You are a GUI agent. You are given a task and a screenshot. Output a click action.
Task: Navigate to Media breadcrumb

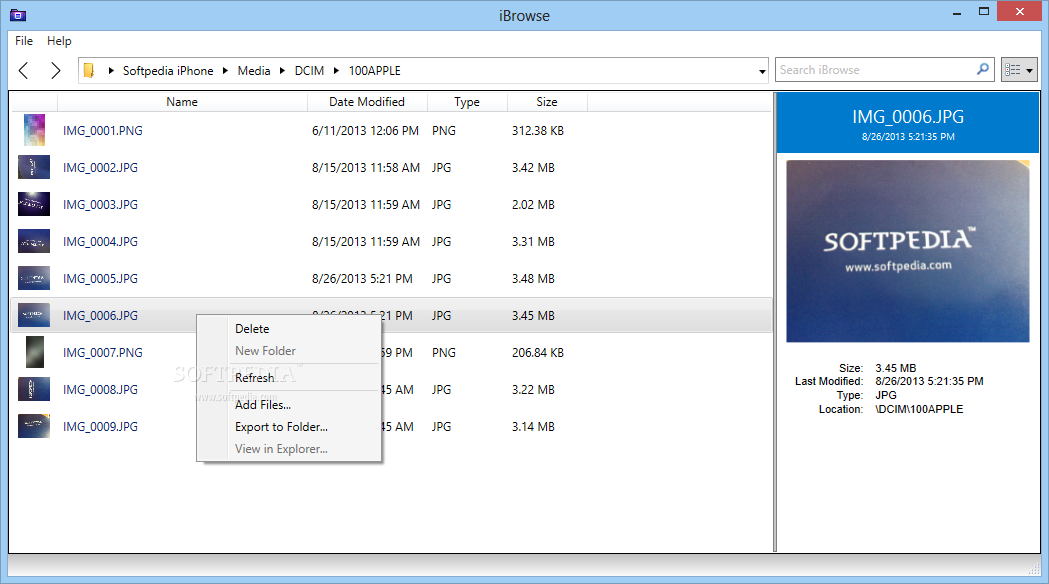click(254, 70)
